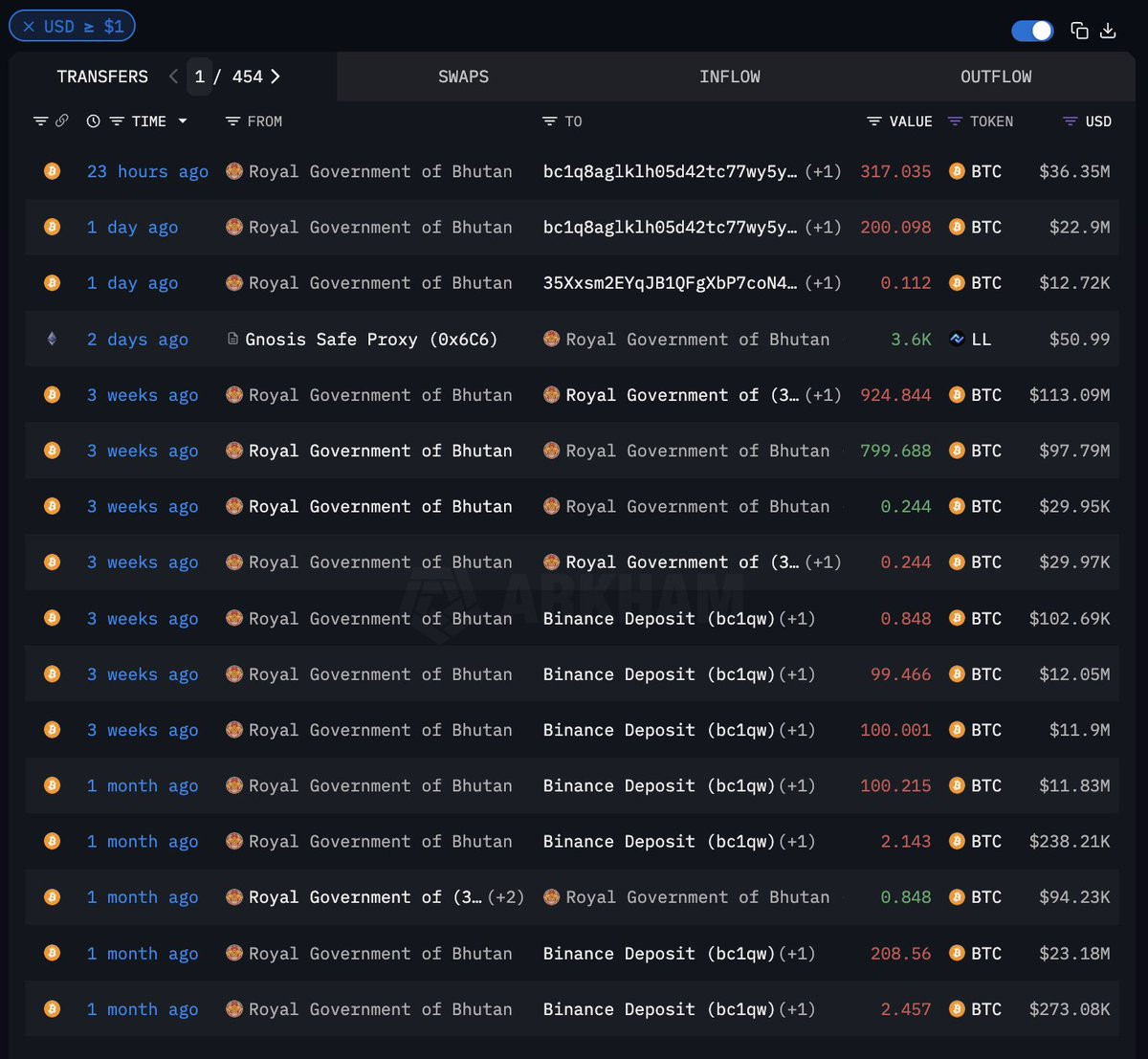This screenshot has width=1148, height=1059.
Task: Click the (+1) badge in the $12.72K row
Action: tap(823, 283)
